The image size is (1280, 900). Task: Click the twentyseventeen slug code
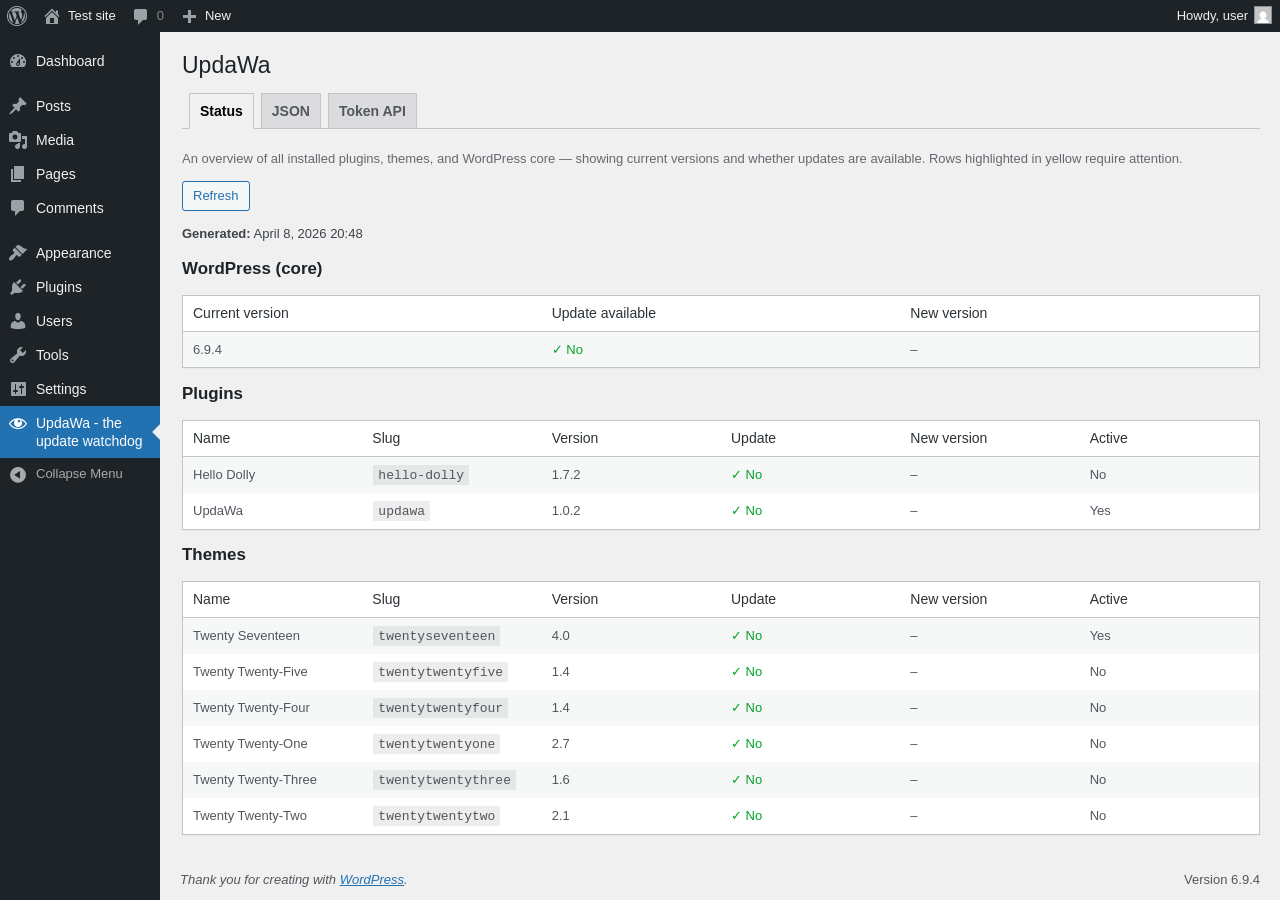tap(436, 636)
